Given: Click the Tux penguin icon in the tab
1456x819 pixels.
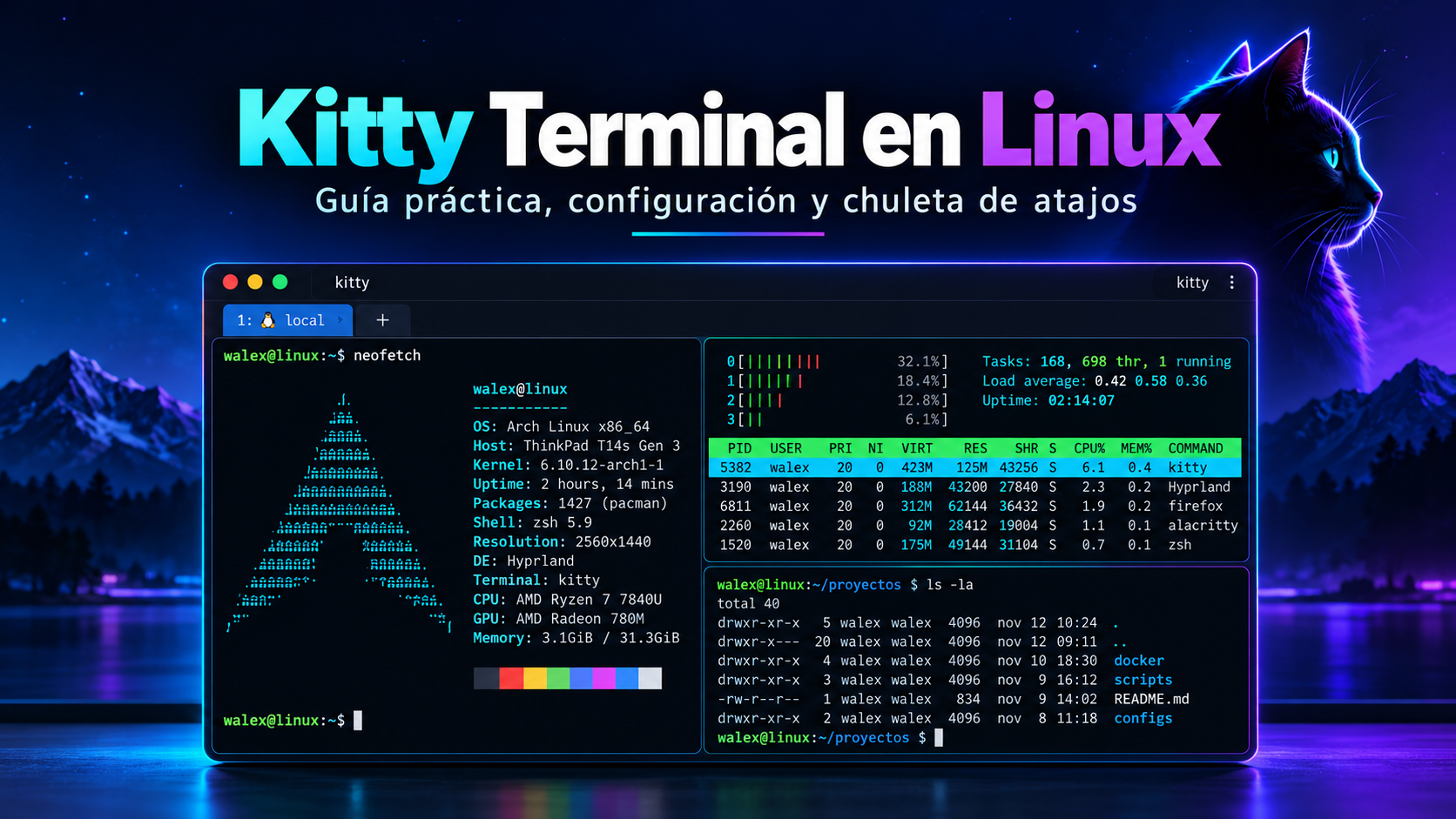Looking at the screenshot, I should click(x=268, y=320).
